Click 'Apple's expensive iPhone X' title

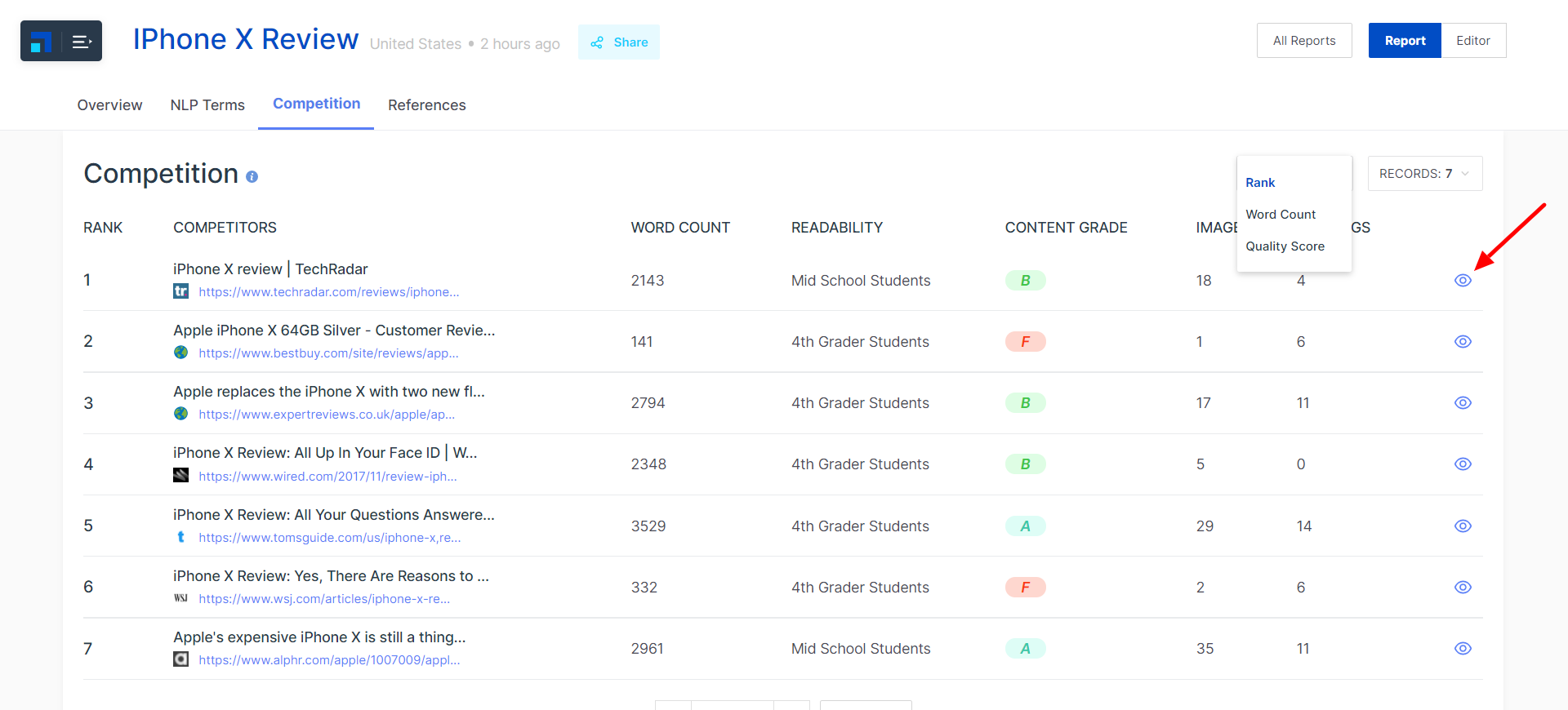(x=319, y=637)
